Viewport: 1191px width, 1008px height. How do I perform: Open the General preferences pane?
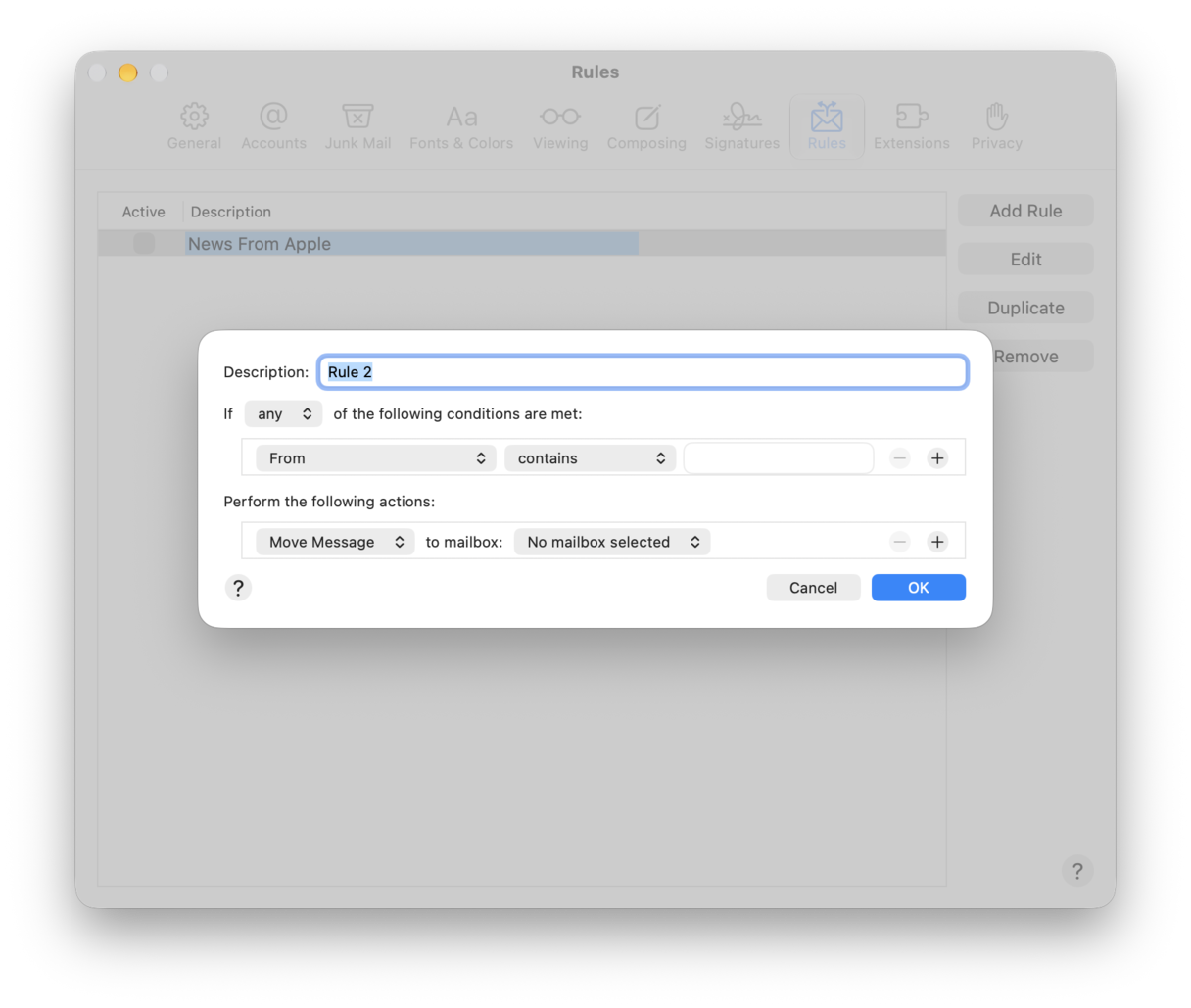click(194, 126)
